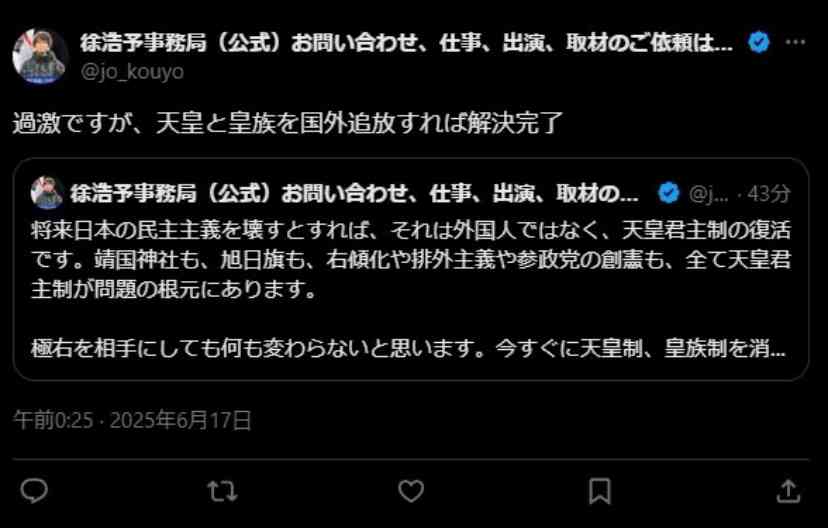Image resolution: width=828 pixels, height=528 pixels.
Task: Click the truncated @j... handle in quote
Action: tap(709, 194)
